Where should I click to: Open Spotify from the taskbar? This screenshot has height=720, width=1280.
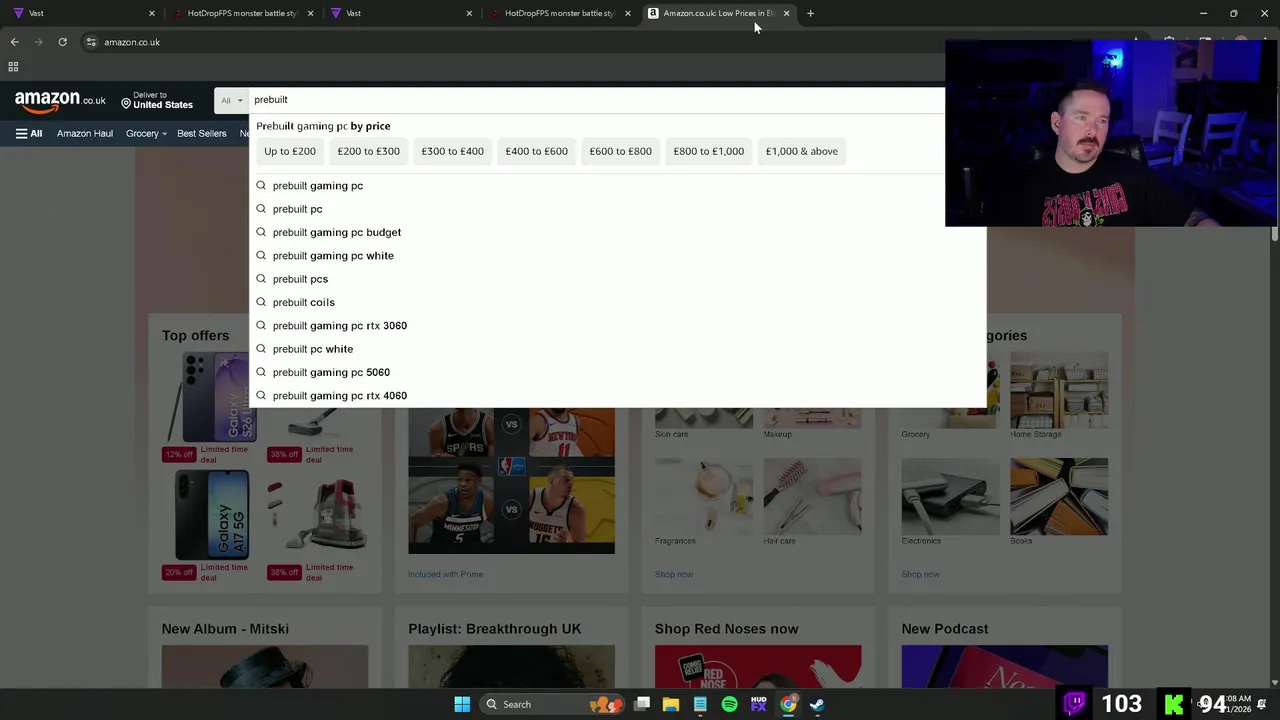(729, 704)
